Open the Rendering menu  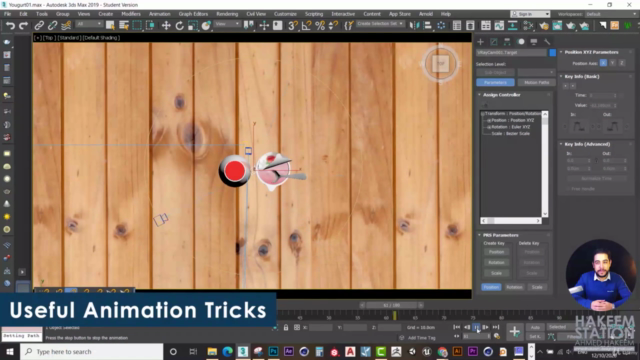pos(227,14)
